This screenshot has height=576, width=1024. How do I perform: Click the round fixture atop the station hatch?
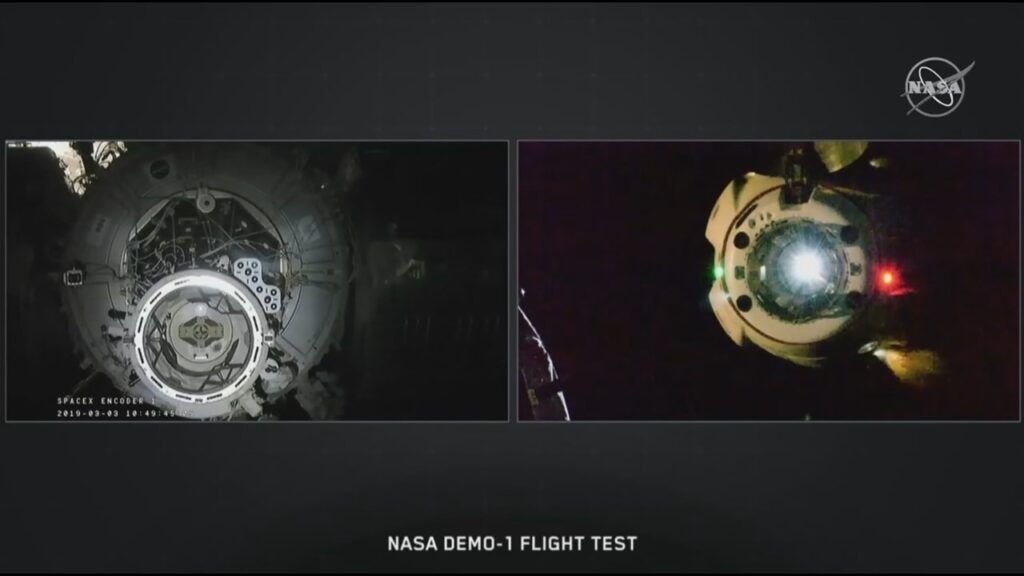pos(206,202)
